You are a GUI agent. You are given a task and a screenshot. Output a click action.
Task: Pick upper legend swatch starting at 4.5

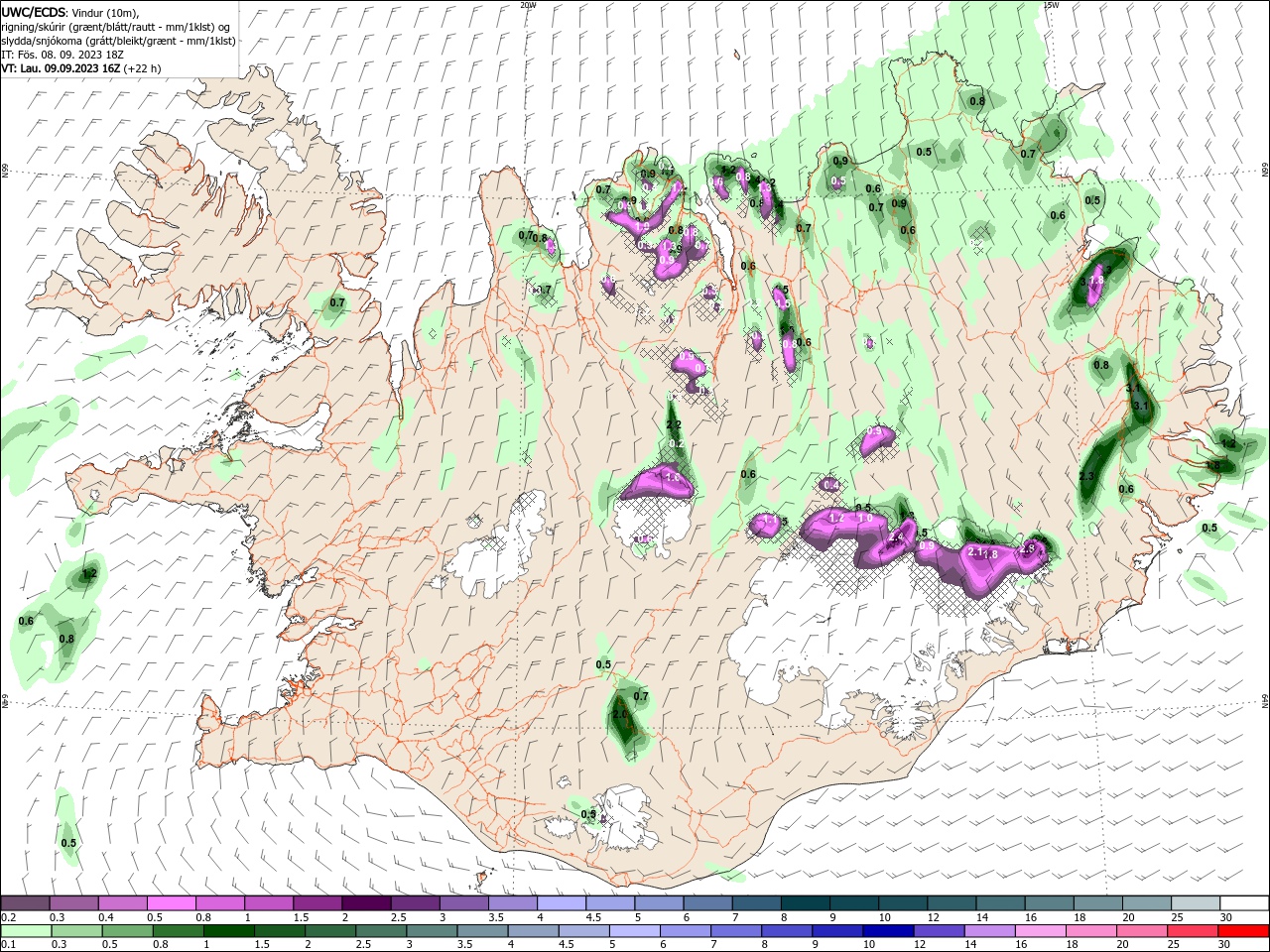point(608,903)
